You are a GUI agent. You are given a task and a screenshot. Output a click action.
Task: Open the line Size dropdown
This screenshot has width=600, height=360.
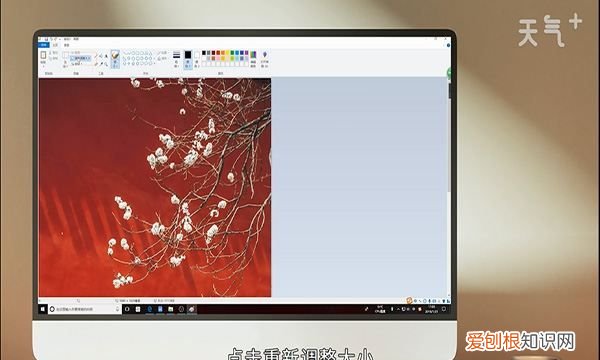(176, 59)
